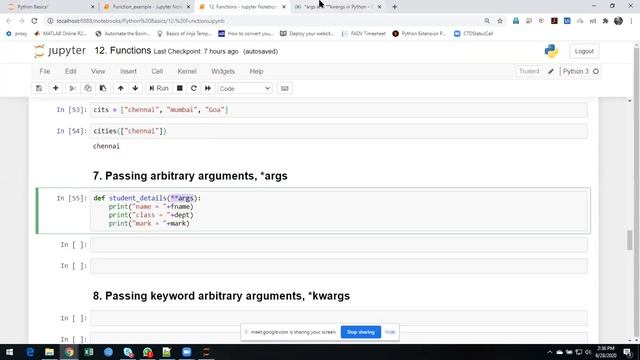This screenshot has width=640, height=360.
Task: Go back in browser history
Action: pos(9,21)
